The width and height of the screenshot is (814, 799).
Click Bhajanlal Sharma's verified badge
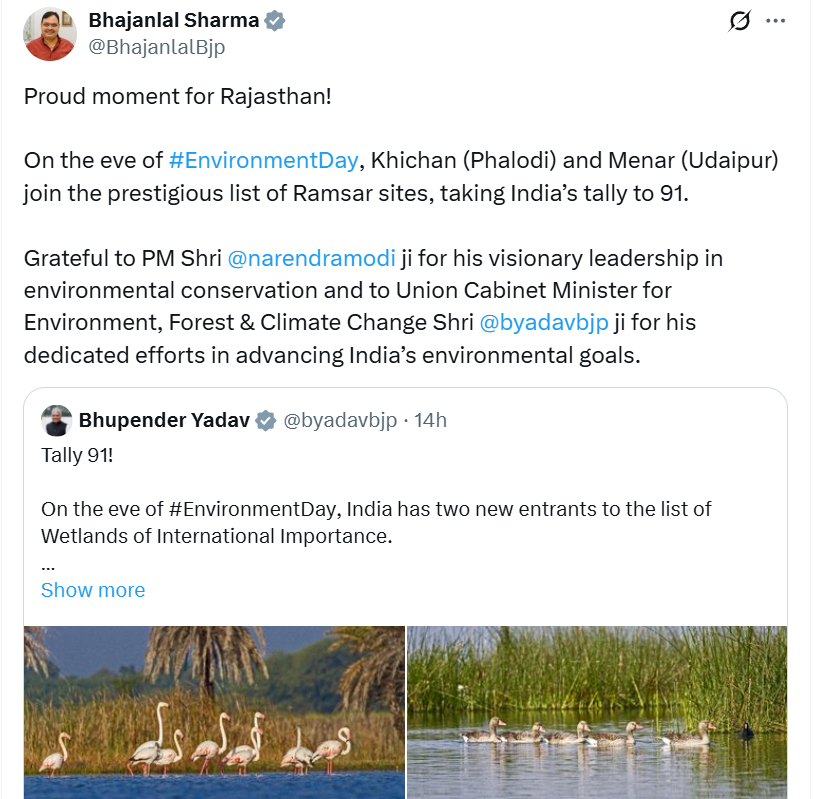(275, 21)
